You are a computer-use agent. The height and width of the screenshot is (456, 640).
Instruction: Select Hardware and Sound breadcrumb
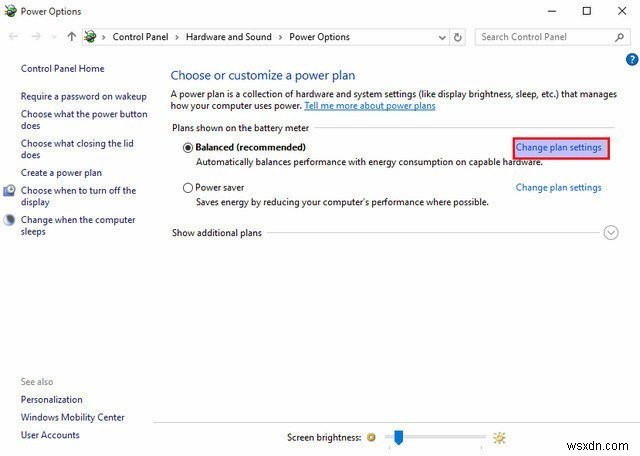229,37
